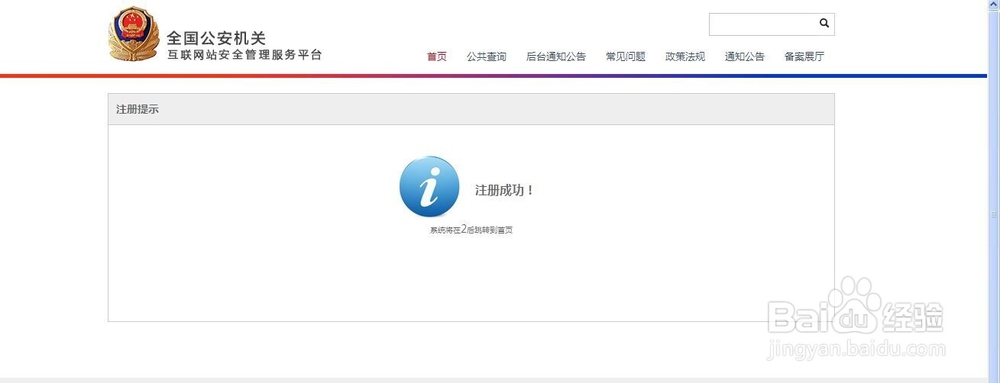
Task: Click the police badge emblem logo
Action: click(134, 34)
